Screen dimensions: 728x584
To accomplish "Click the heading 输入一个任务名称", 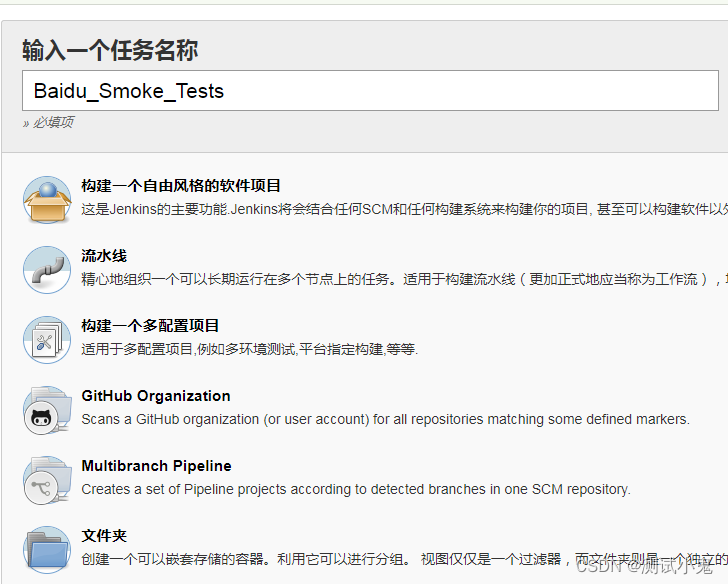I will (110, 50).
